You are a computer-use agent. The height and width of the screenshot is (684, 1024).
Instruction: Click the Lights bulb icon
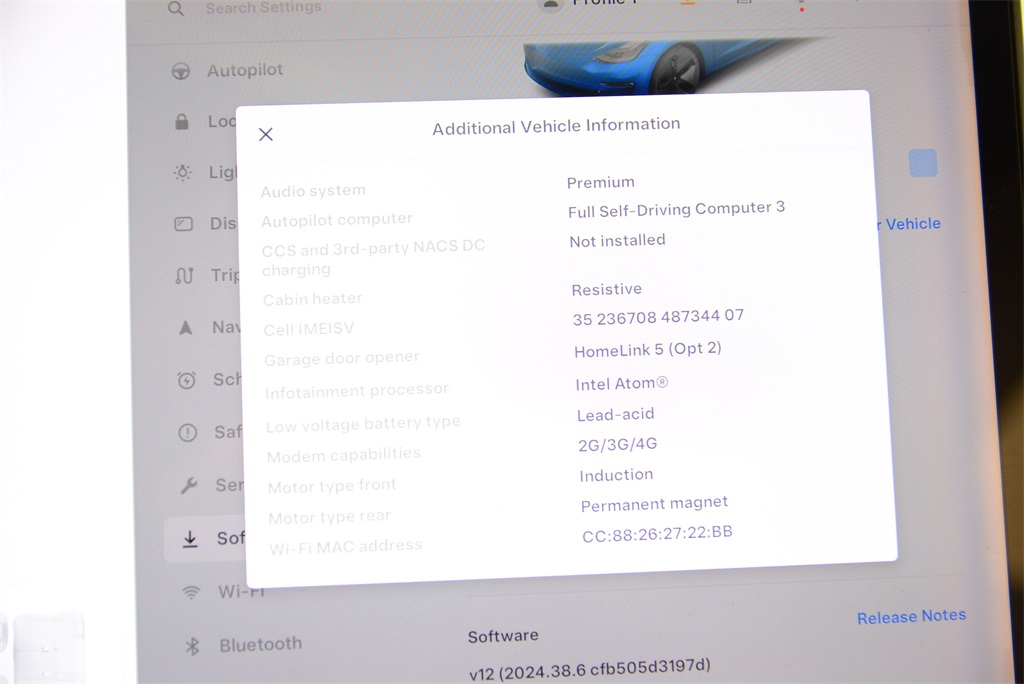(x=183, y=173)
